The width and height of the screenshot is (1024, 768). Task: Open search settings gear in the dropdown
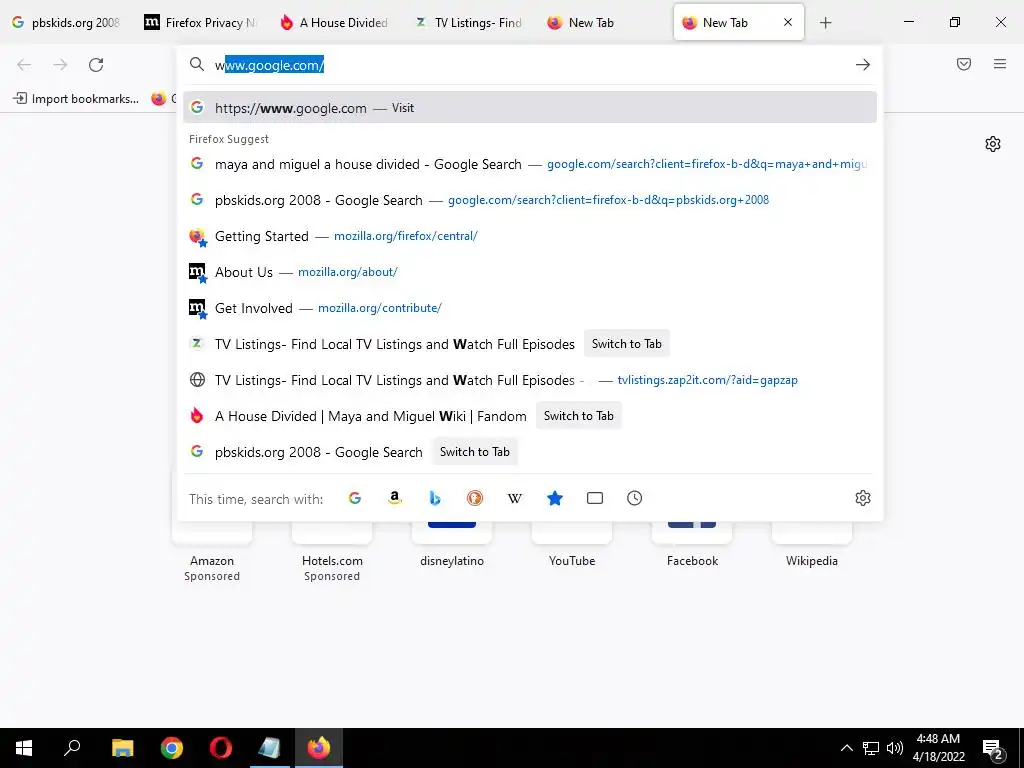point(863,498)
